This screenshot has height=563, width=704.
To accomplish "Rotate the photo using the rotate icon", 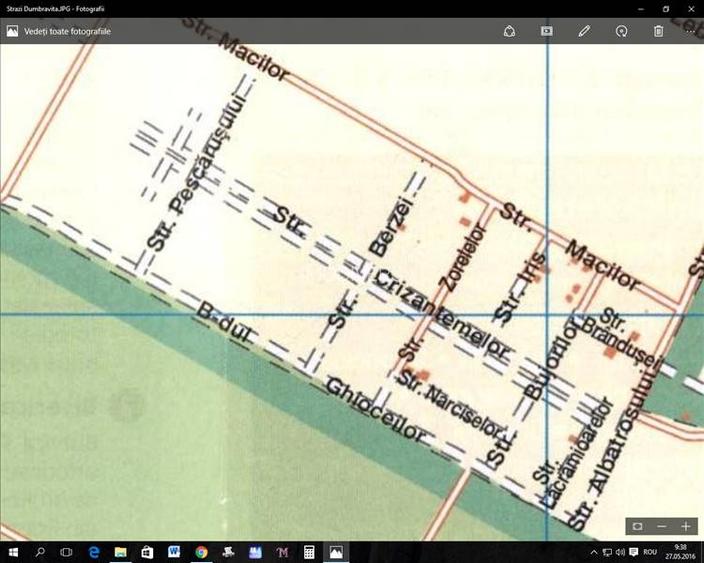I will [621, 31].
